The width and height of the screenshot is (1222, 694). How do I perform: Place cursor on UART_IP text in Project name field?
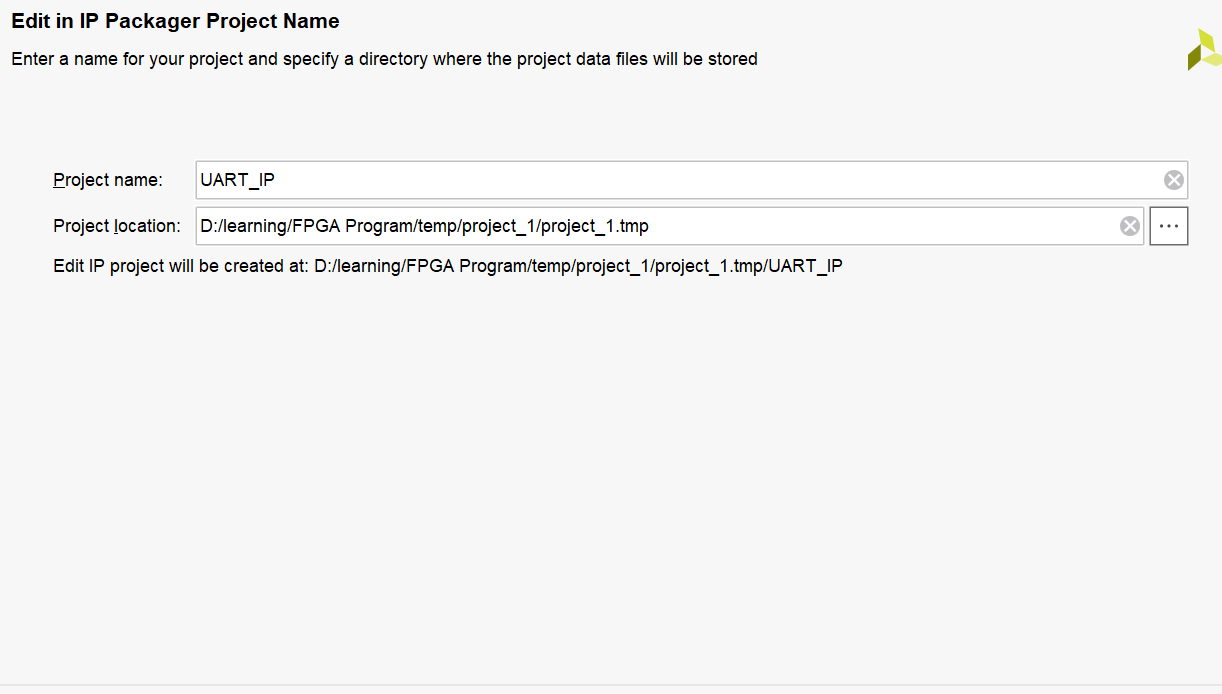click(237, 180)
